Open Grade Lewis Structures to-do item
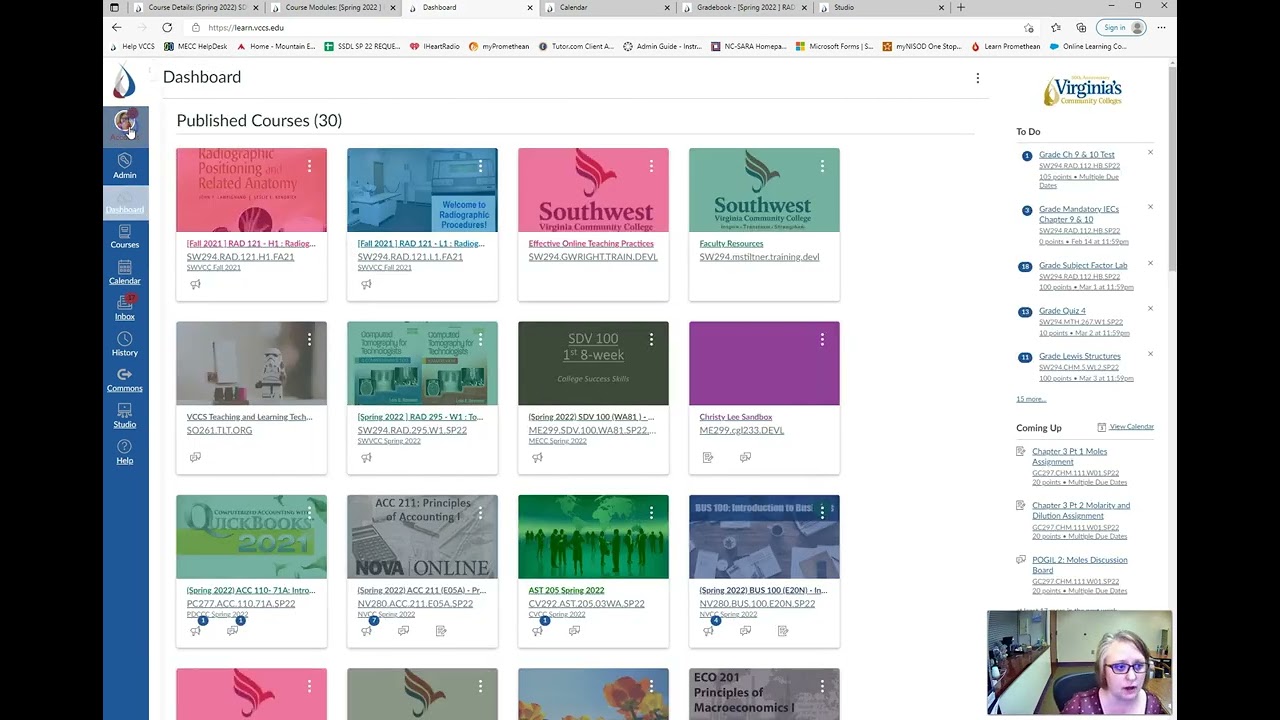This screenshot has height=720, width=1280. pyautogui.click(x=1080, y=356)
